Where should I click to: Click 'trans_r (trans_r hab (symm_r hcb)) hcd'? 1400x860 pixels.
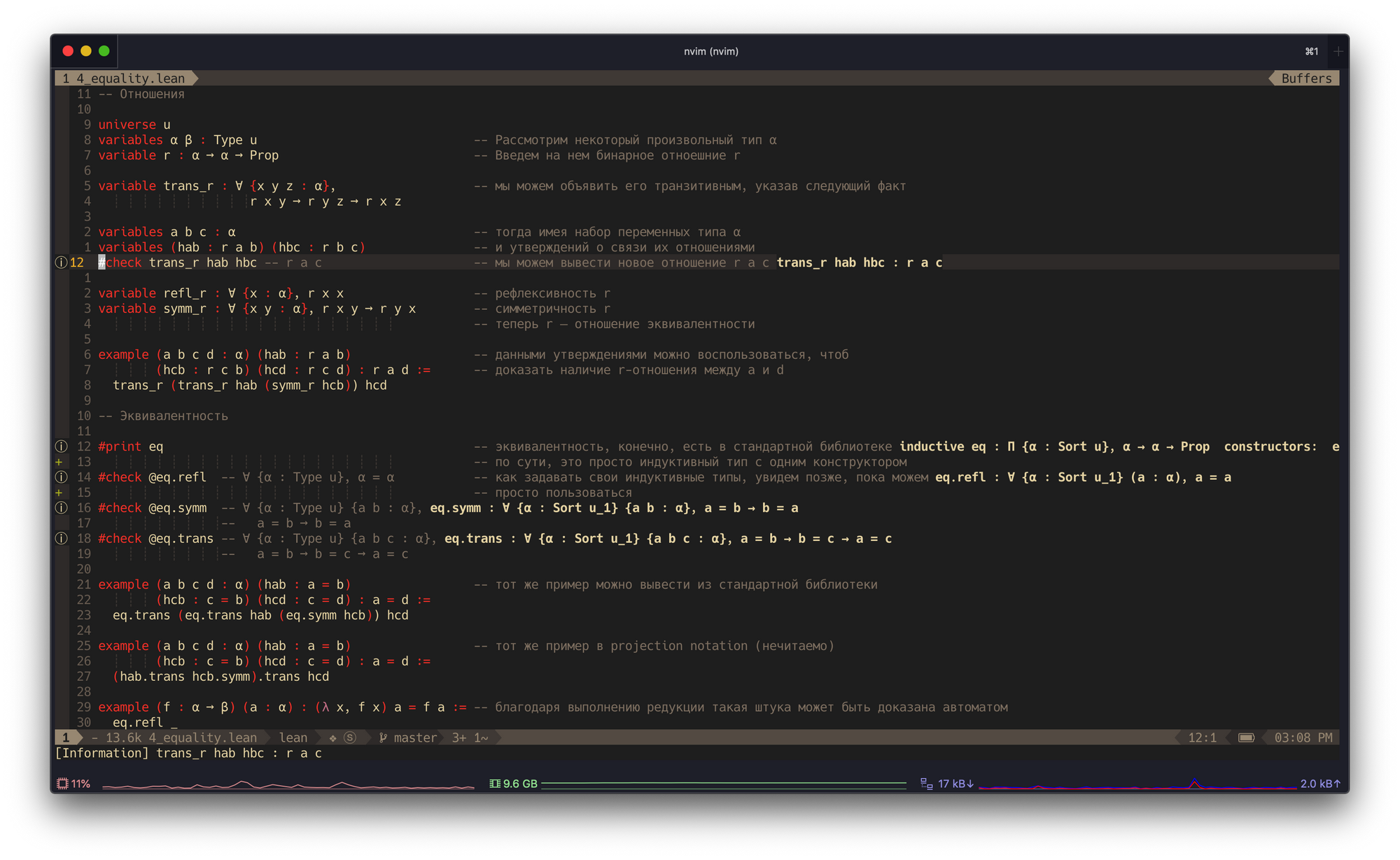click(x=250, y=386)
